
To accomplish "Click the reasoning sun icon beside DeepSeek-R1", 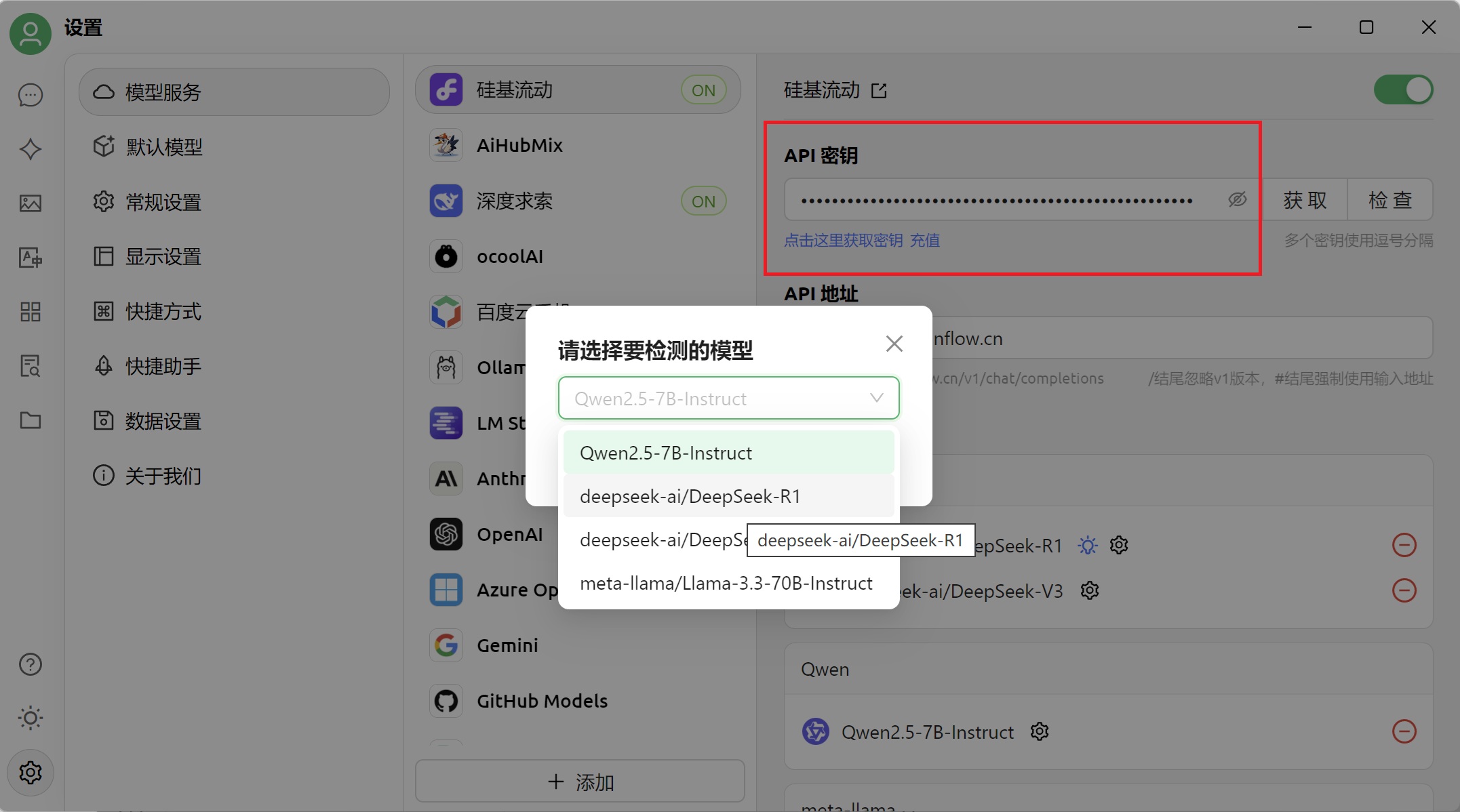I will [x=1088, y=545].
